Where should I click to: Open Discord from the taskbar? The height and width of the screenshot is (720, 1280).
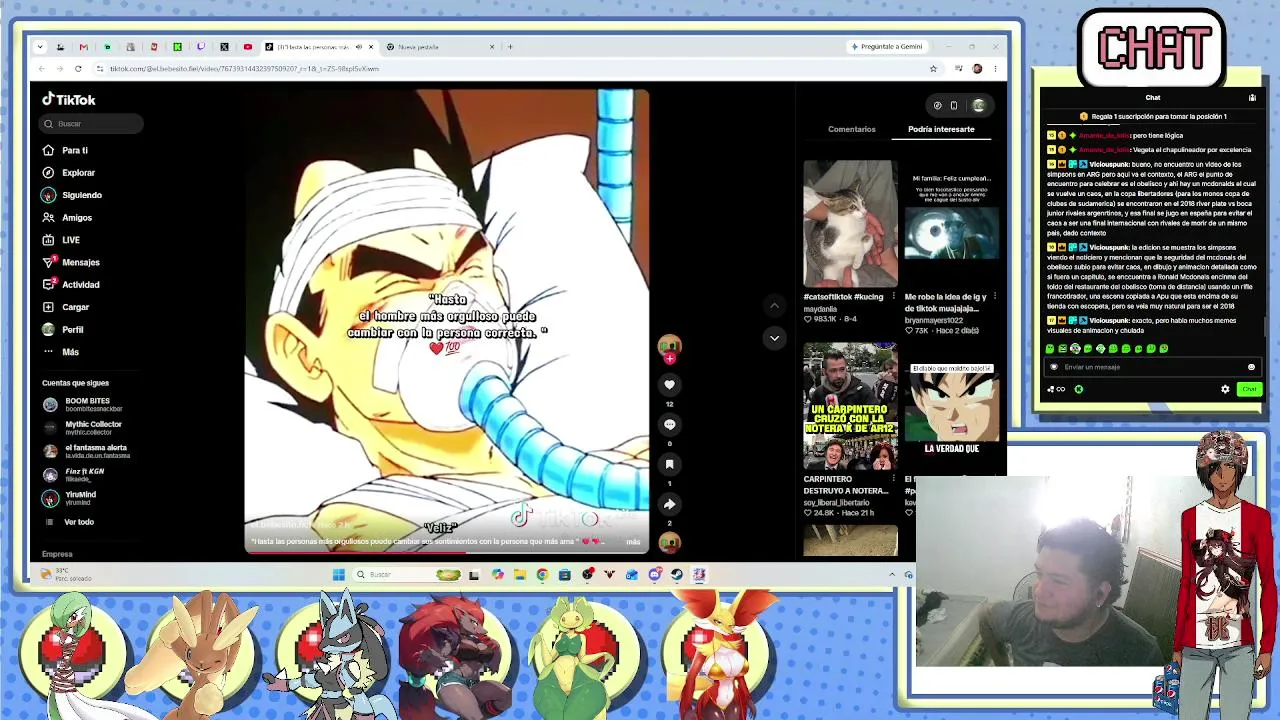pos(654,575)
